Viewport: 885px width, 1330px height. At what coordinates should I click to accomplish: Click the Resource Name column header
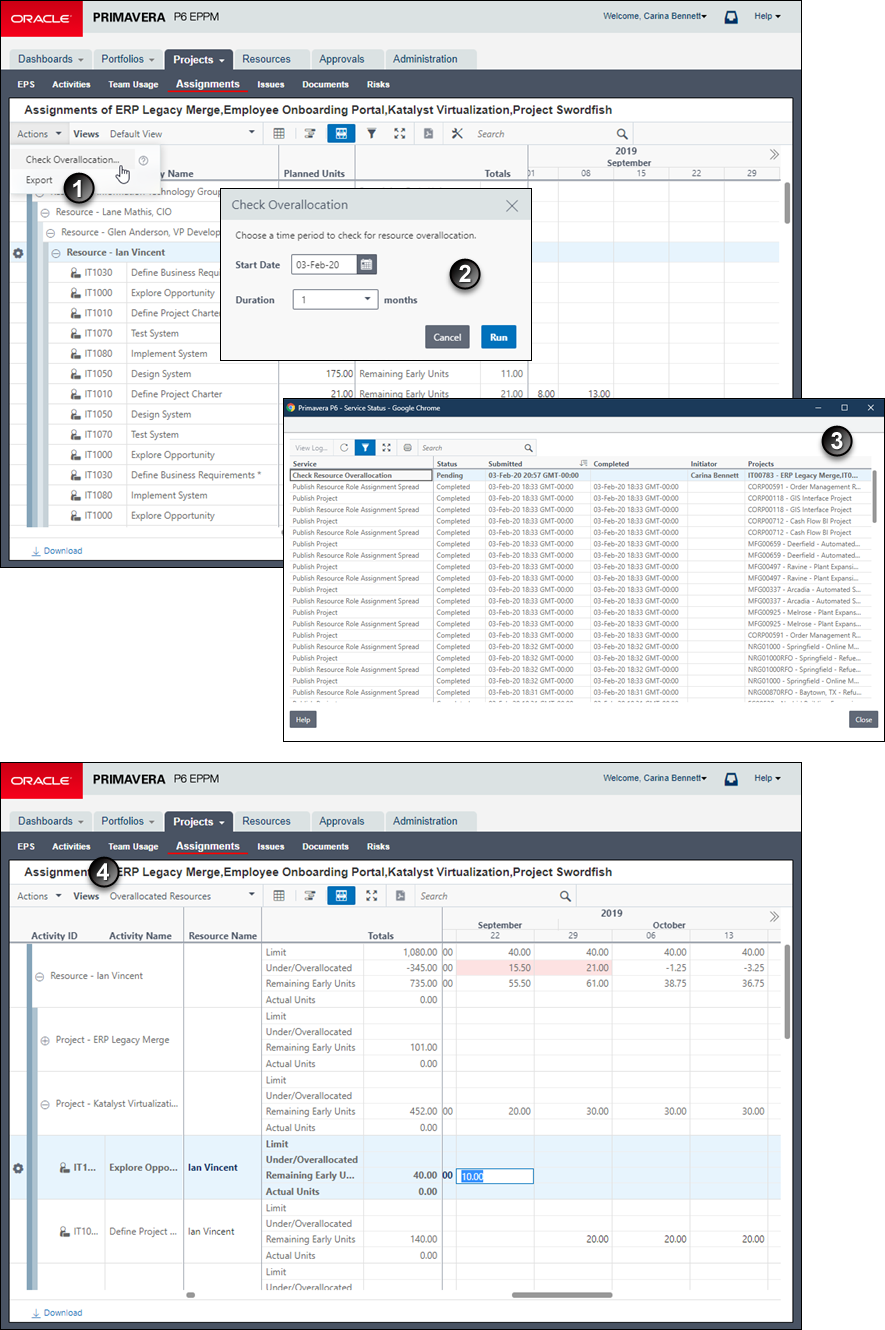pos(222,936)
